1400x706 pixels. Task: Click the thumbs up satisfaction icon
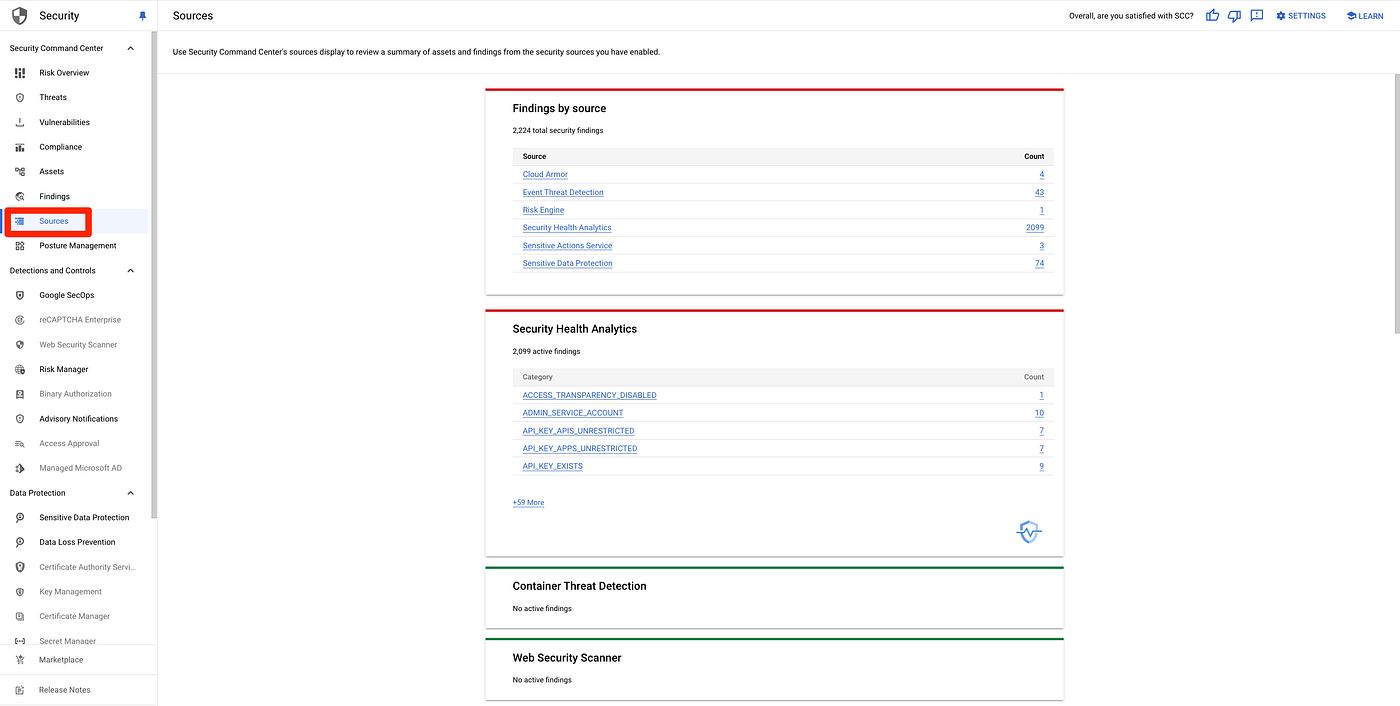(1212, 16)
